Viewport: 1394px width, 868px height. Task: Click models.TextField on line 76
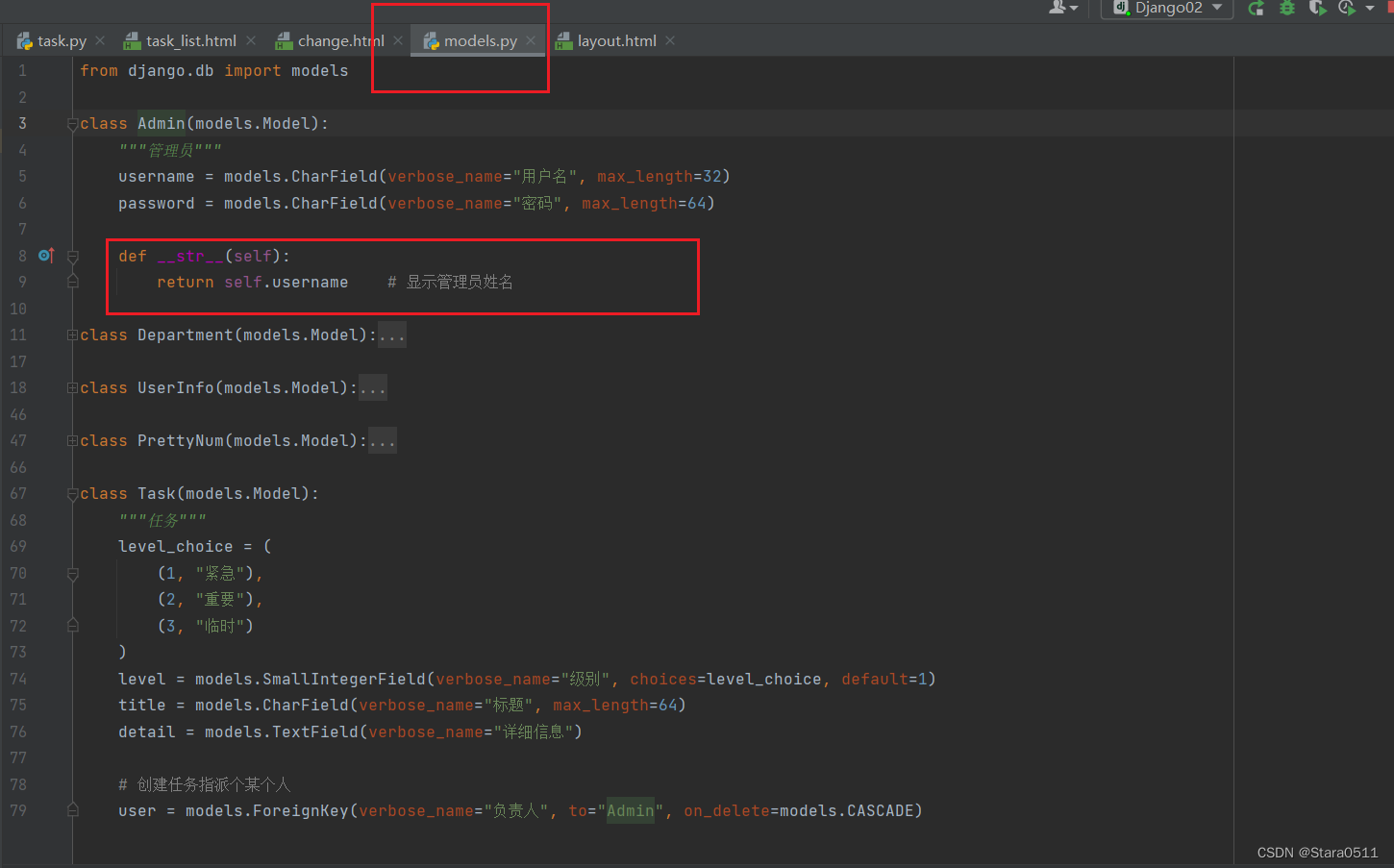tap(282, 732)
